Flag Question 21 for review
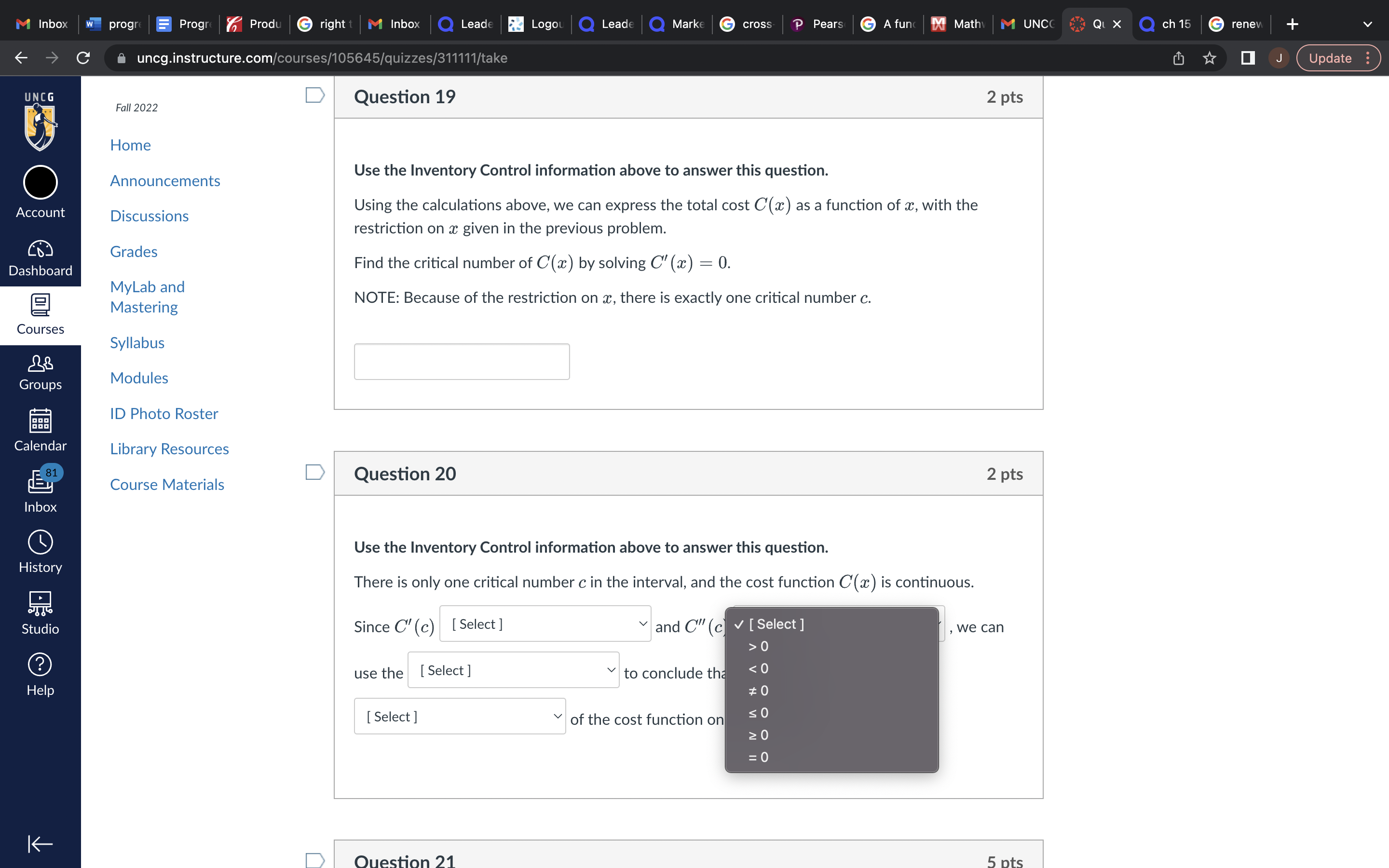 [x=314, y=859]
